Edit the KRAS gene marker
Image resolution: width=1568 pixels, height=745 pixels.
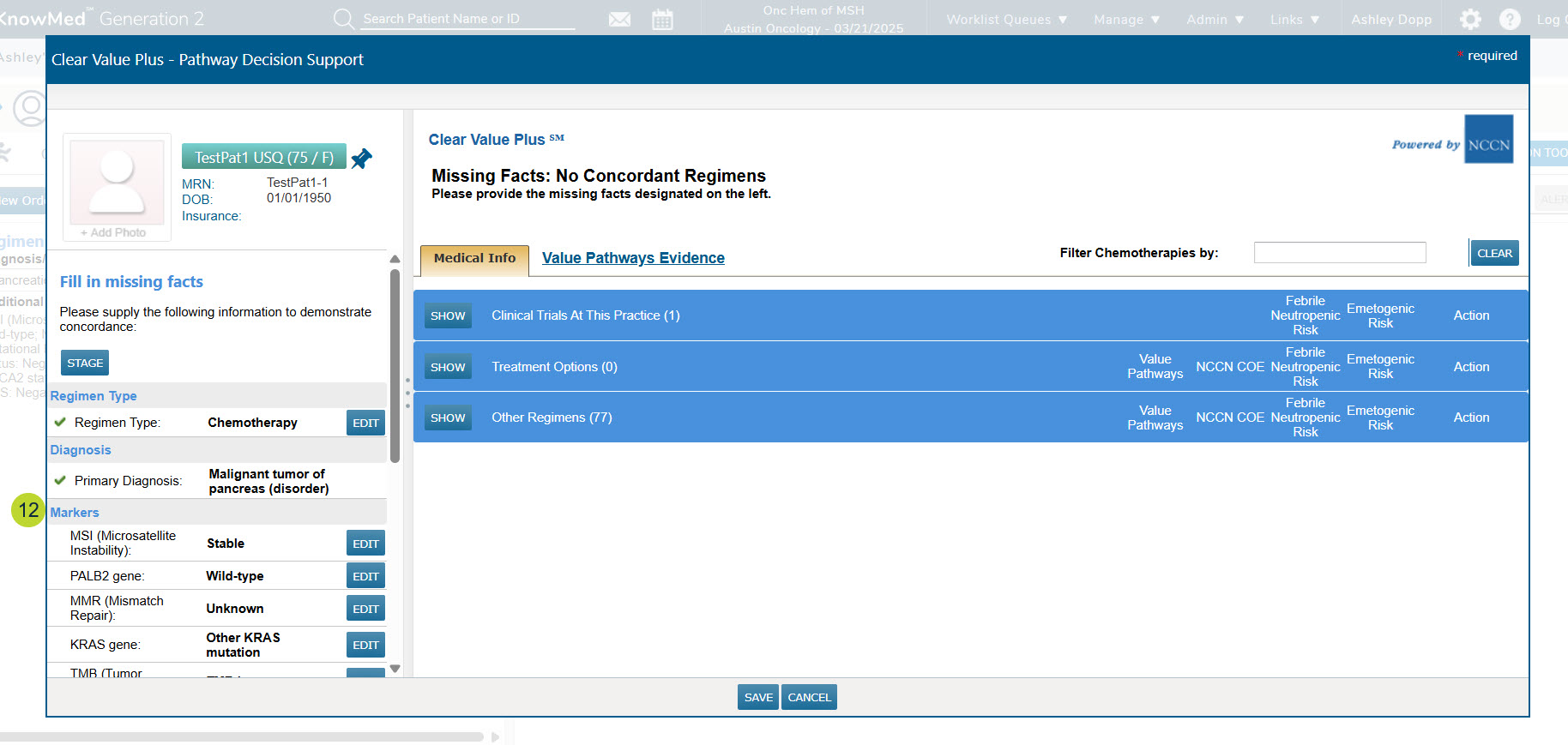pyautogui.click(x=365, y=645)
